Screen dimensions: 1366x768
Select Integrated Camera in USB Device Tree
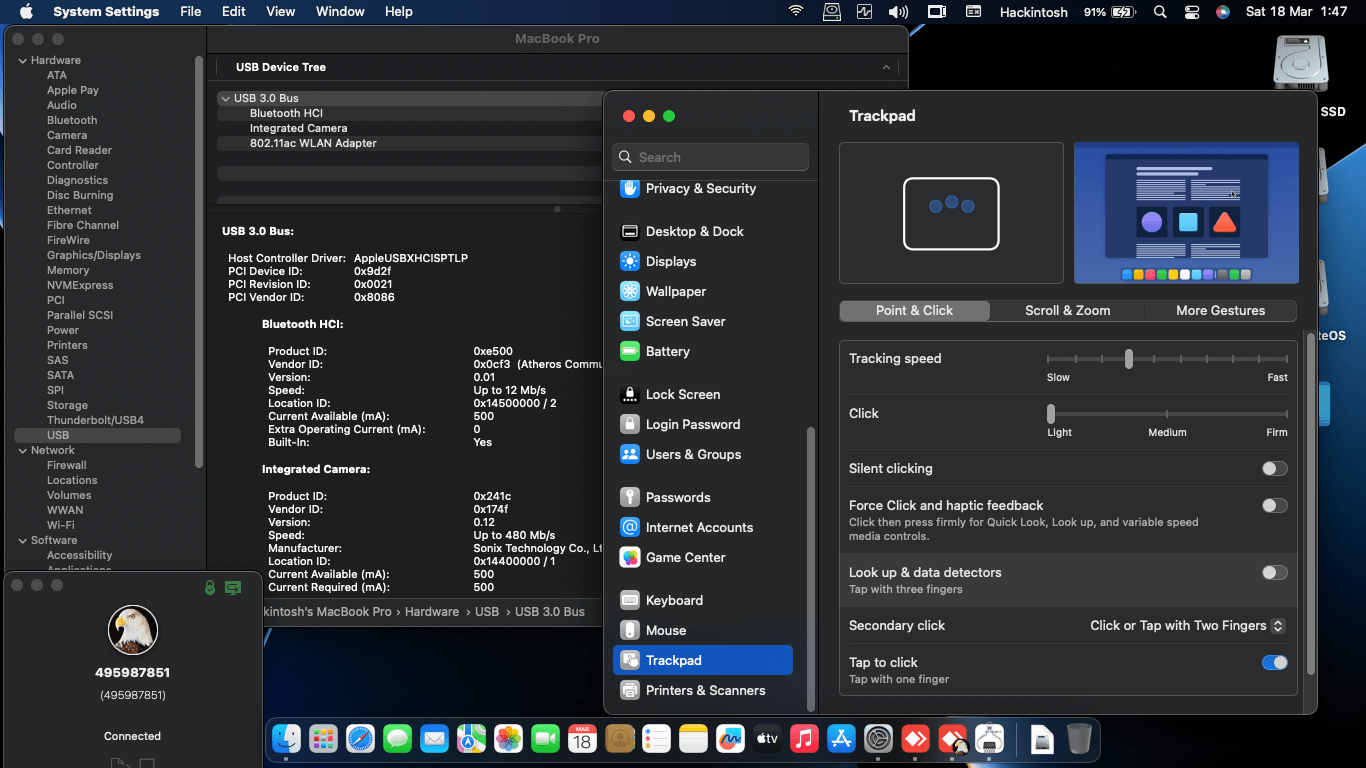pyautogui.click(x=299, y=128)
